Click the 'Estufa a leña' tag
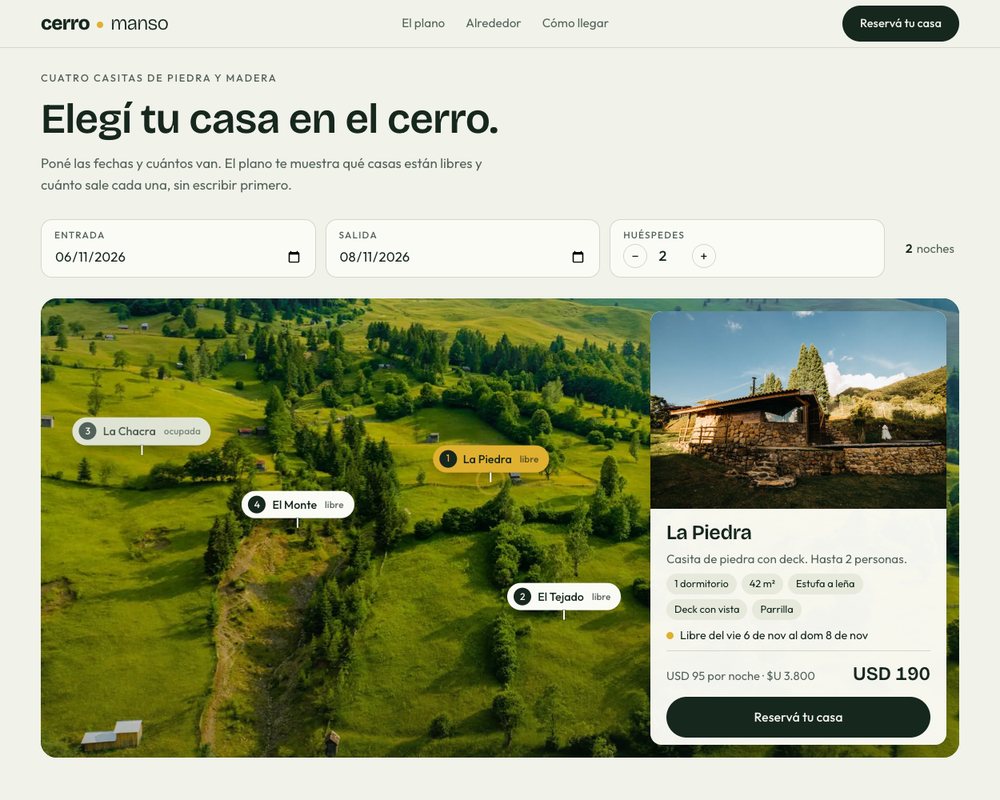This screenshot has height=800, width=1000. (825, 584)
